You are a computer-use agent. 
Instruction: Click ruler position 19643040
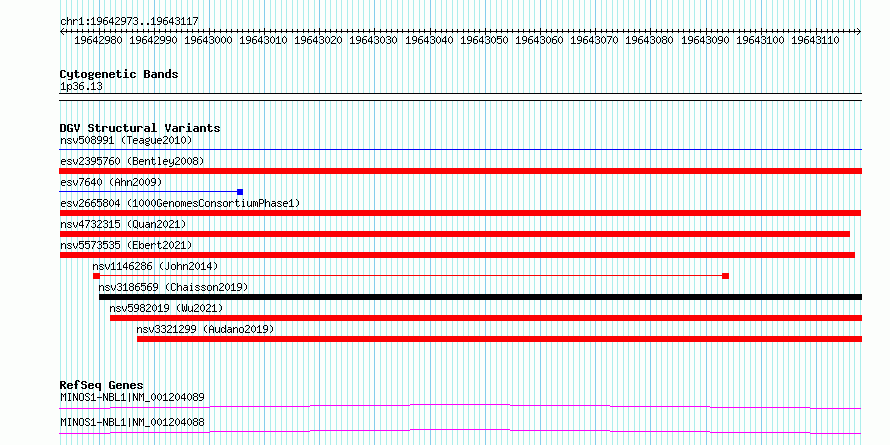click(429, 40)
